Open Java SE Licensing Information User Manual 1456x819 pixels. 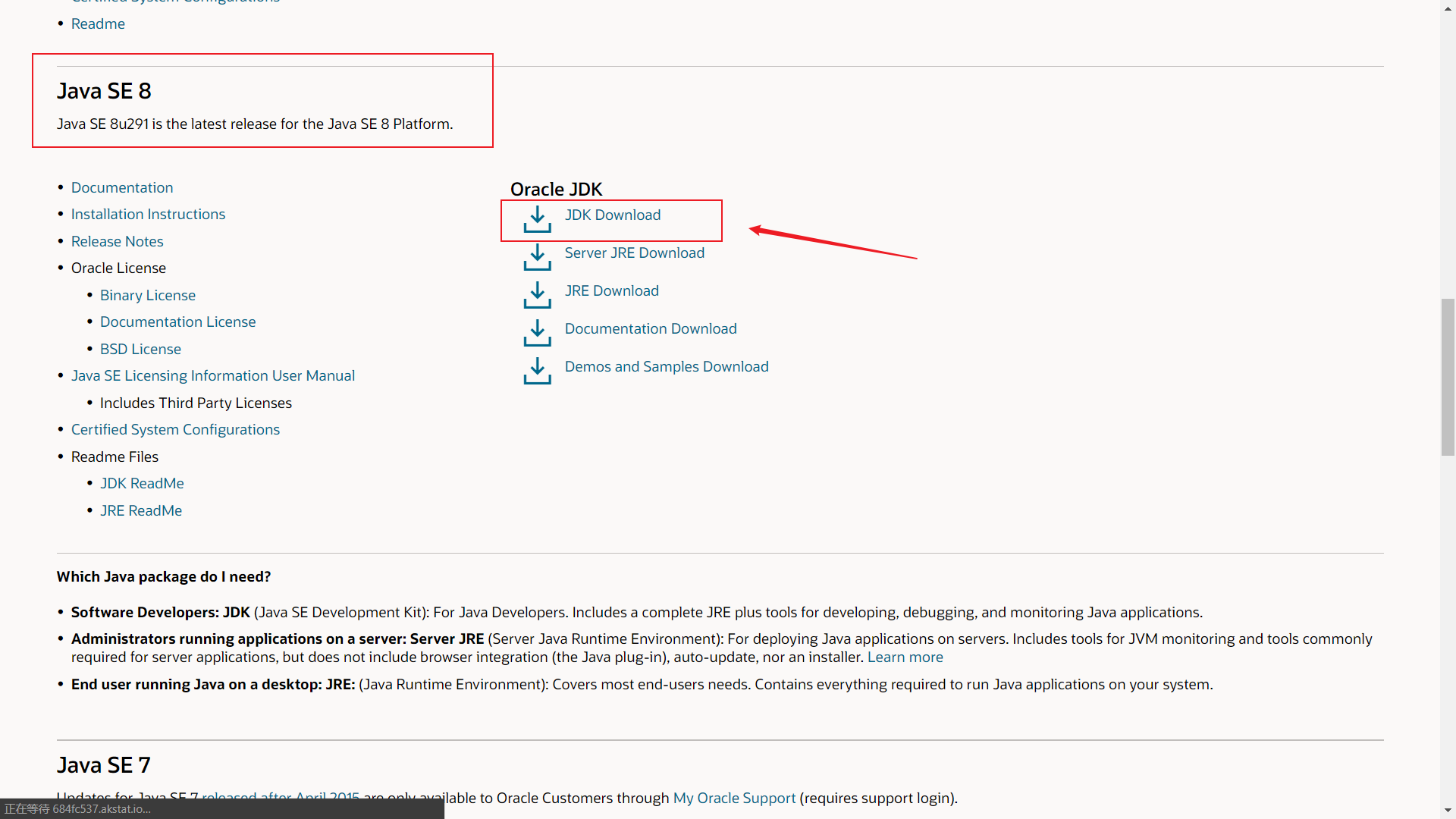click(213, 376)
